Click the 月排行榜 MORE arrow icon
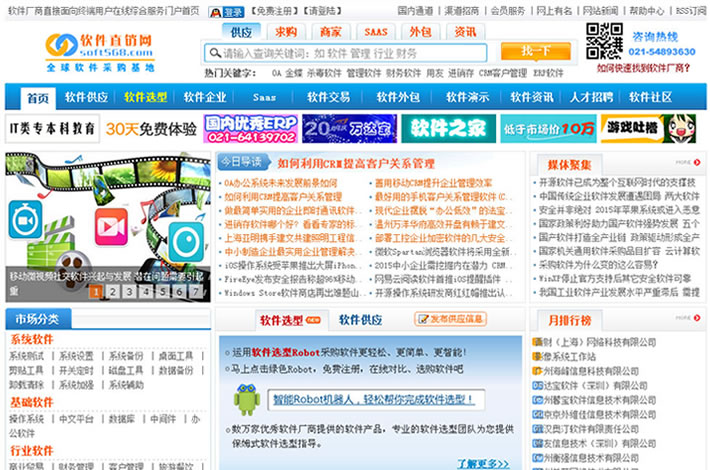Viewport: 710px width, 470px height. pyautogui.click(x=697, y=318)
